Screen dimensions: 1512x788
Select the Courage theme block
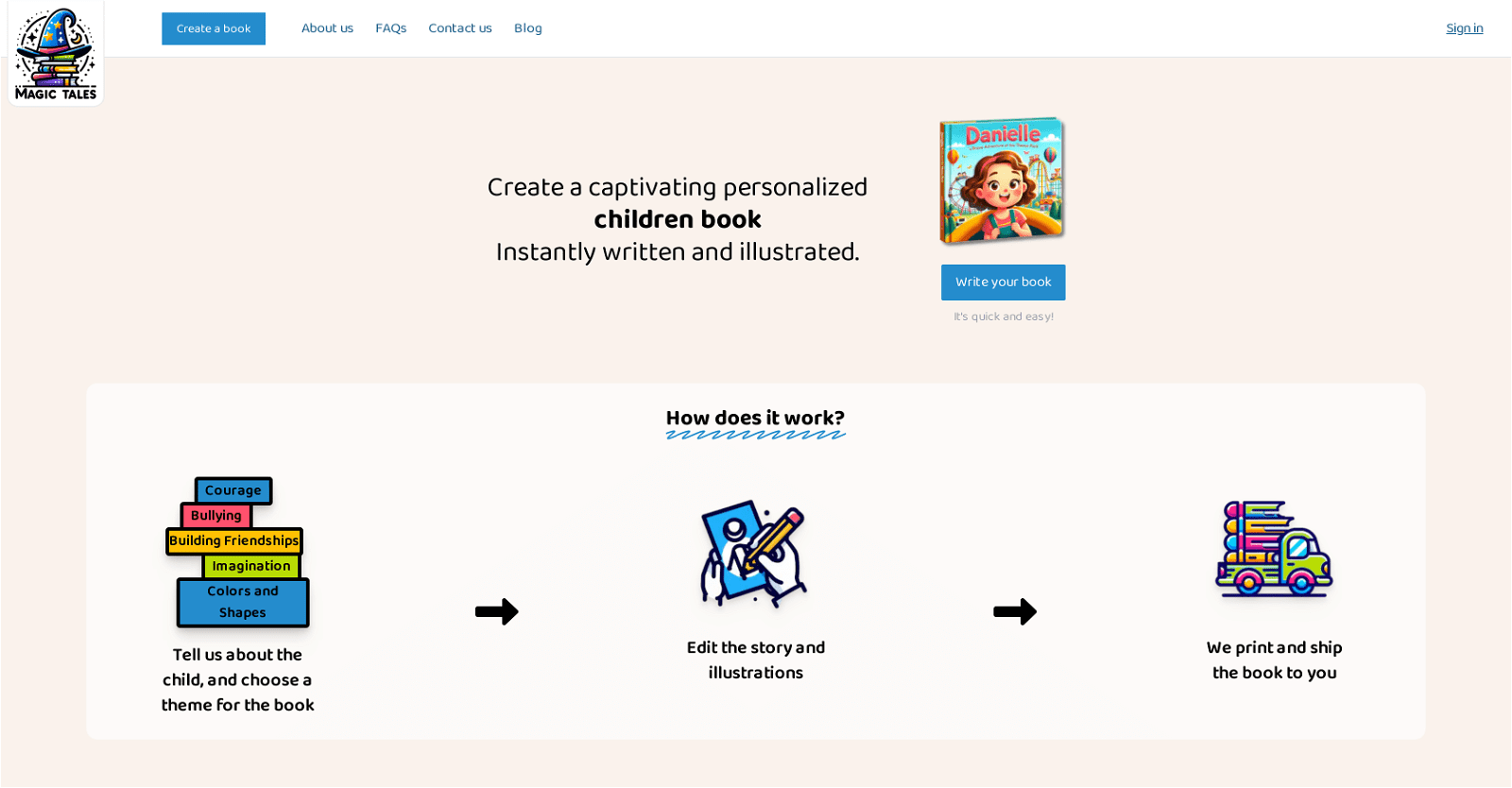pos(233,490)
